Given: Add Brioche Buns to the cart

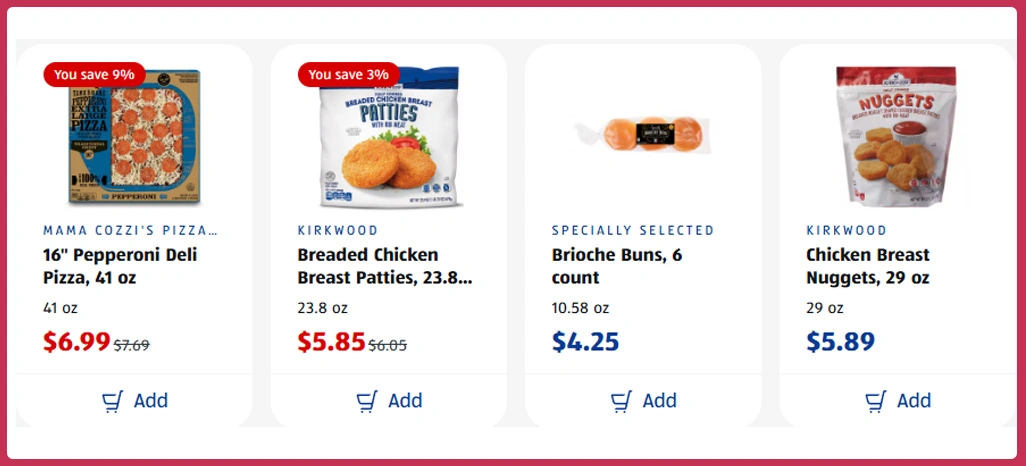Looking at the screenshot, I should click(643, 401).
